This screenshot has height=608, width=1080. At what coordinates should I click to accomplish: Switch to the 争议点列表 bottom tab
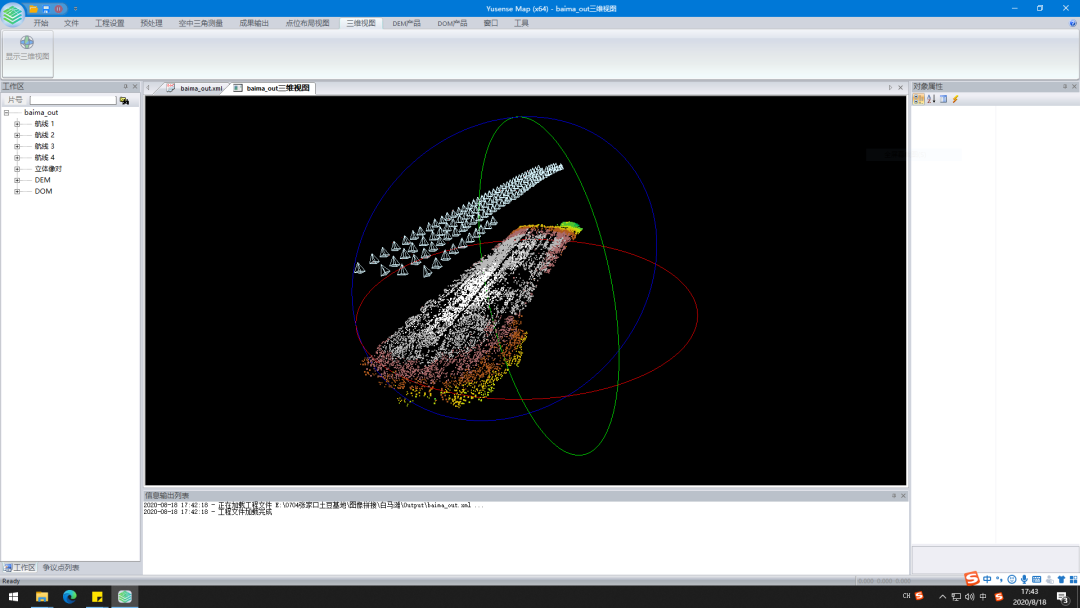point(61,567)
